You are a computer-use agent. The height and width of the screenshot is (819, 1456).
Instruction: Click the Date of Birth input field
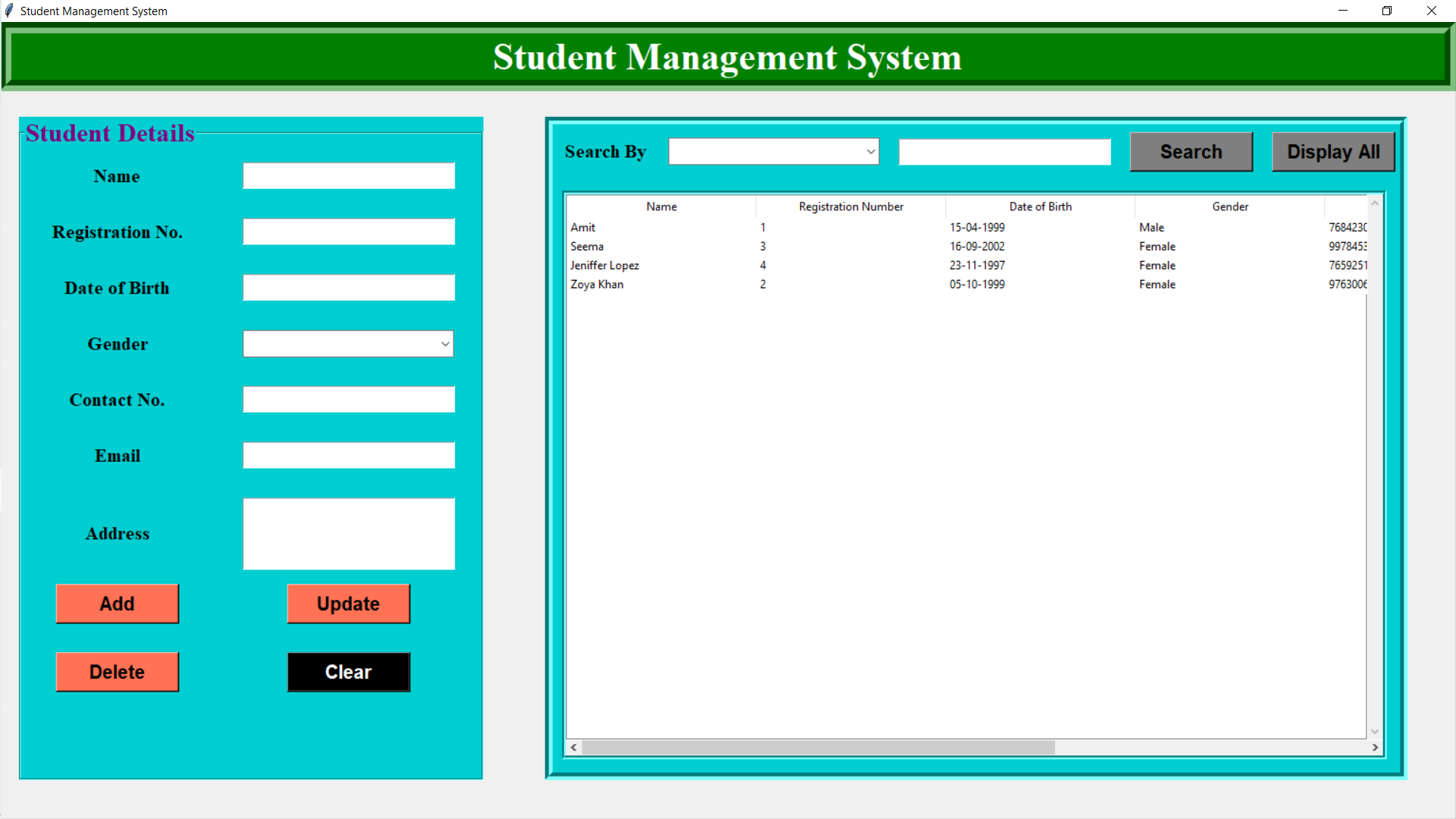(x=348, y=287)
